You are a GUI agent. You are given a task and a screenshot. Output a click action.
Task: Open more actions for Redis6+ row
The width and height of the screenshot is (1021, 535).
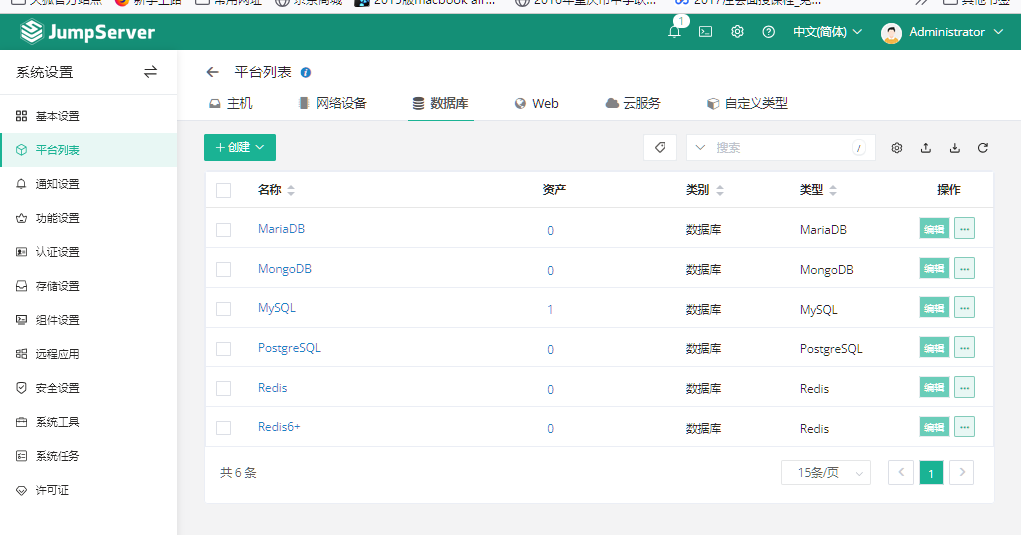click(x=964, y=427)
